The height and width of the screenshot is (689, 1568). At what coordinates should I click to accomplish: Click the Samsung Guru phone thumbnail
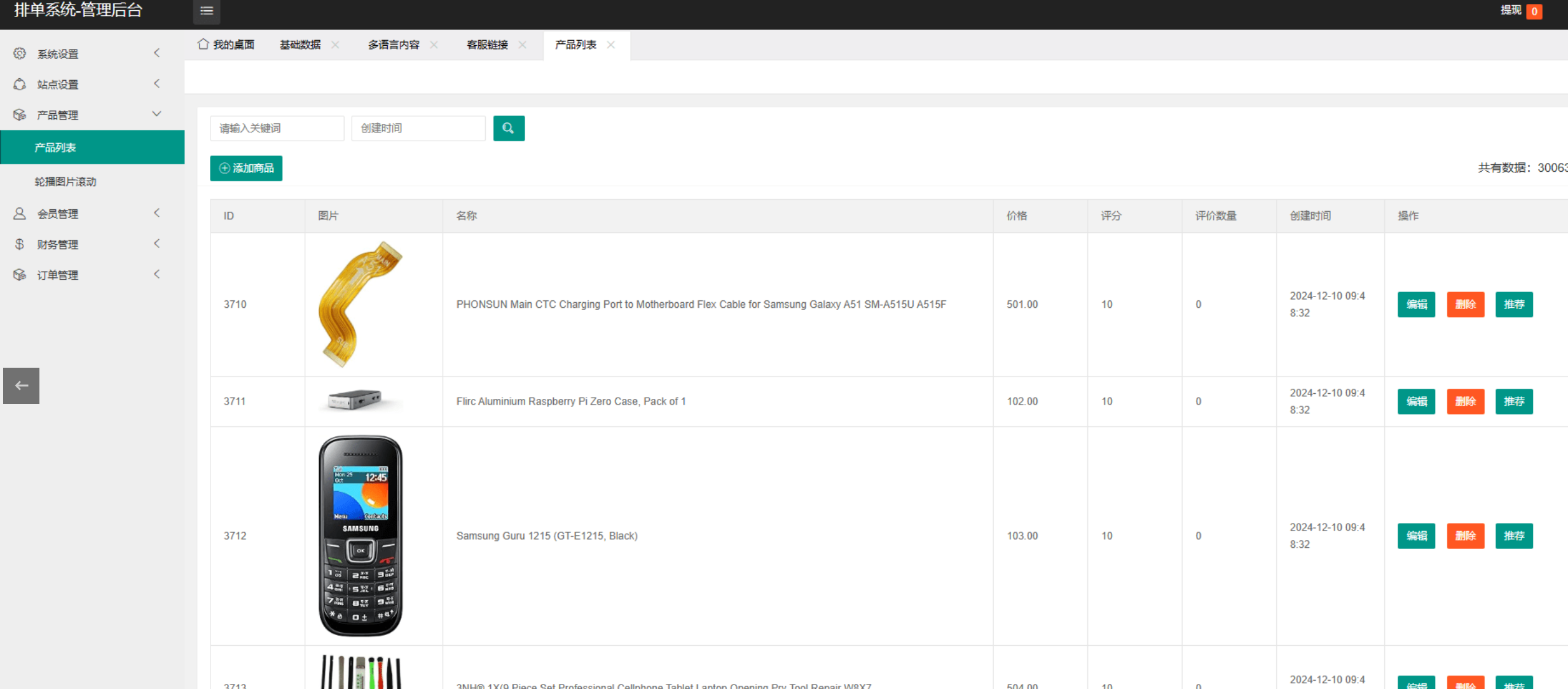[x=361, y=536]
